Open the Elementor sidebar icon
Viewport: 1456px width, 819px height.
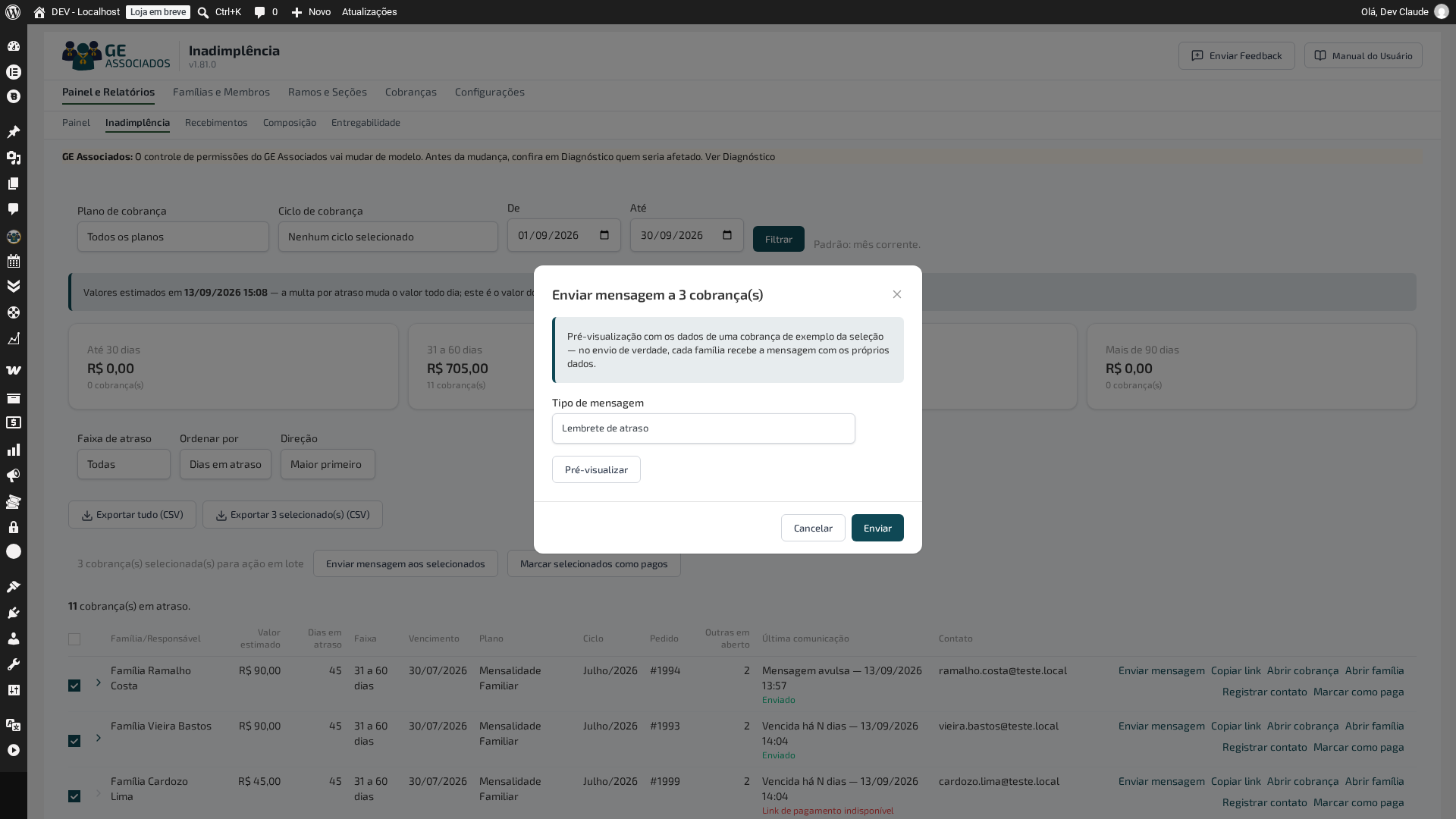(x=14, y=72)
